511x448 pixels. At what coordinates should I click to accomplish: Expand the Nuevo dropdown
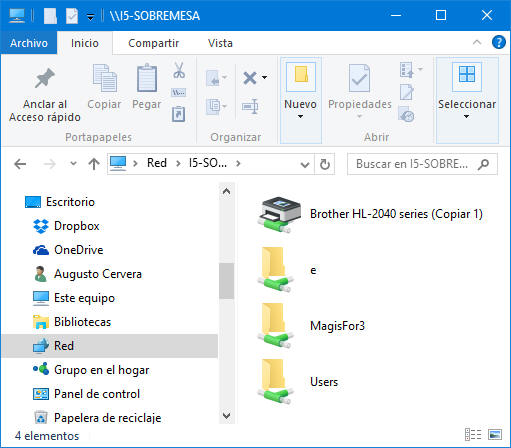[x=300, y=116]
